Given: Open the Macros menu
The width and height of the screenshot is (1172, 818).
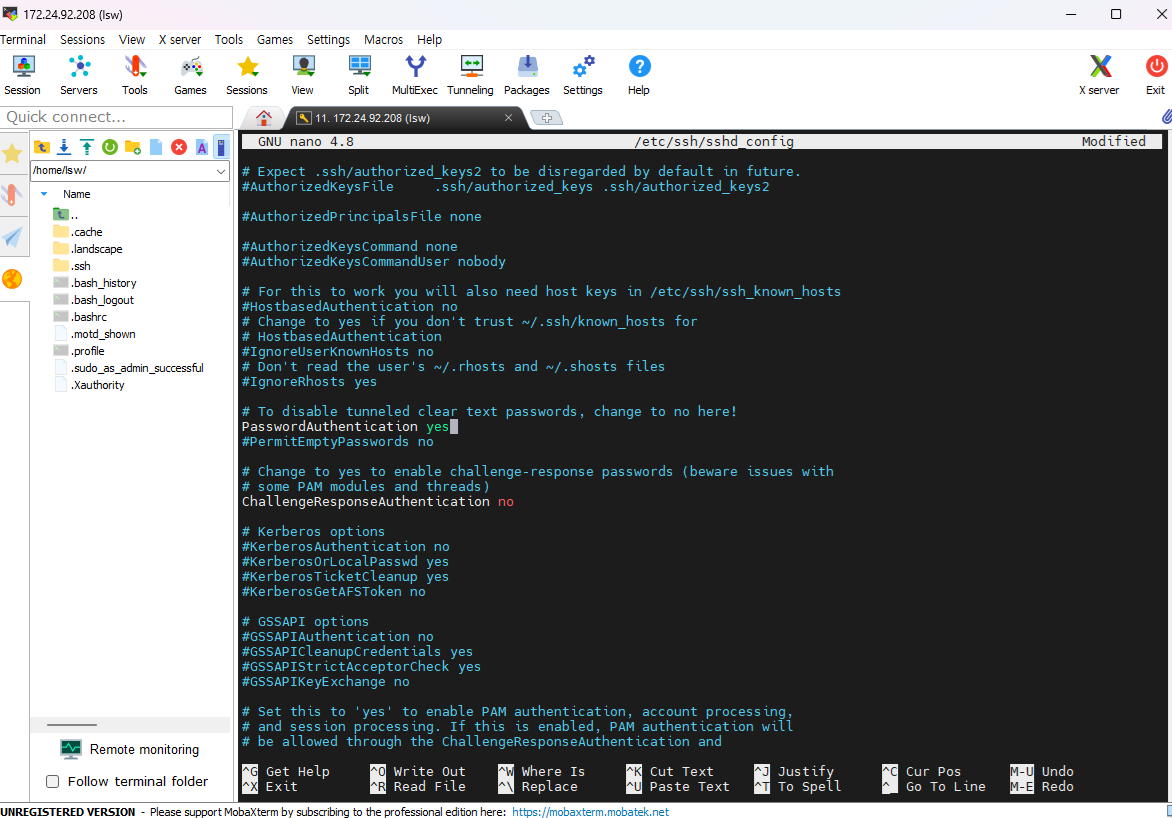Looking at the screenshot, I should [x=383, y=40].
